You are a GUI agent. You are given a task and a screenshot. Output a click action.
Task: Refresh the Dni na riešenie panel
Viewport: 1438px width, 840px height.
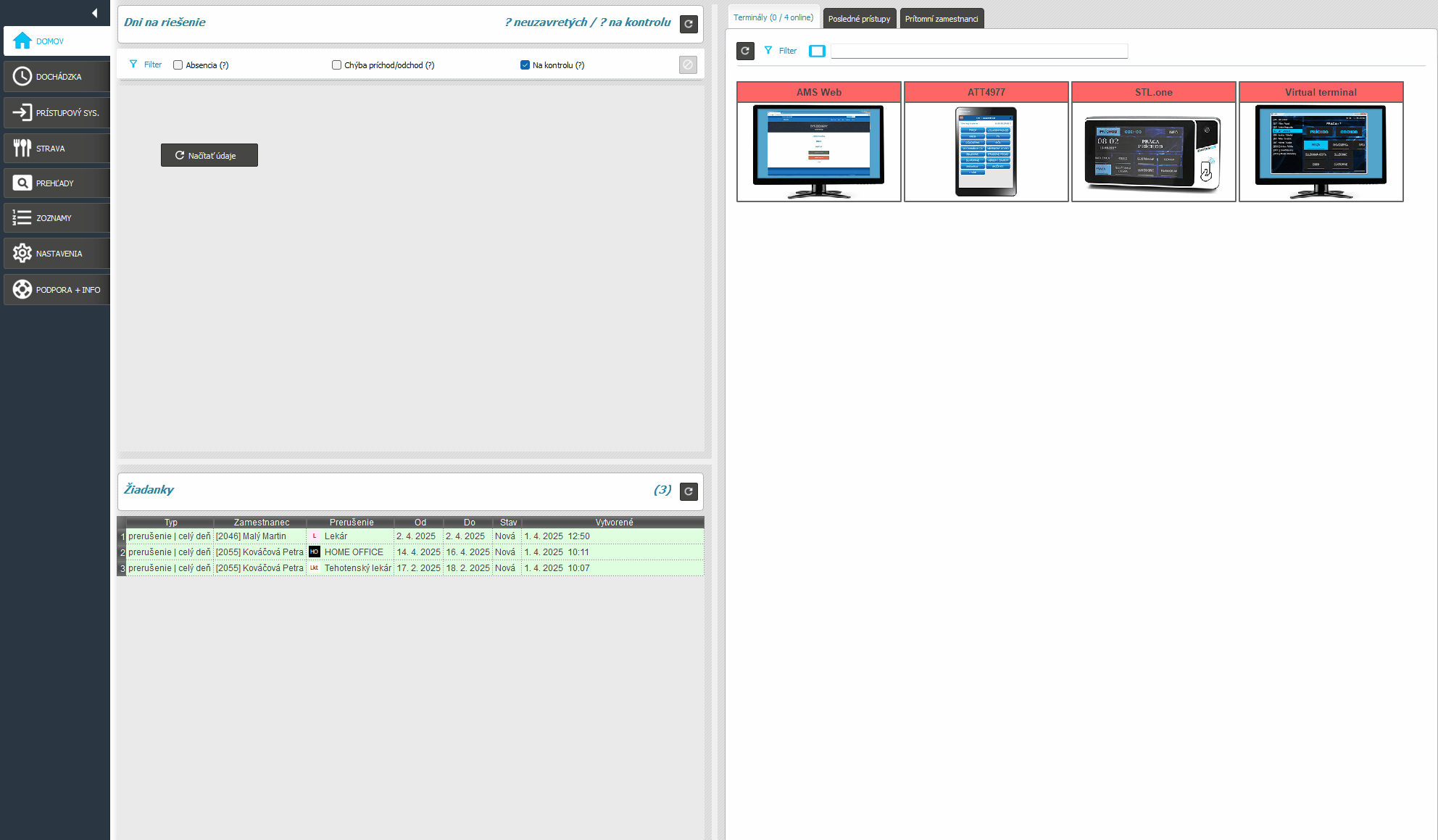point(689,24)
